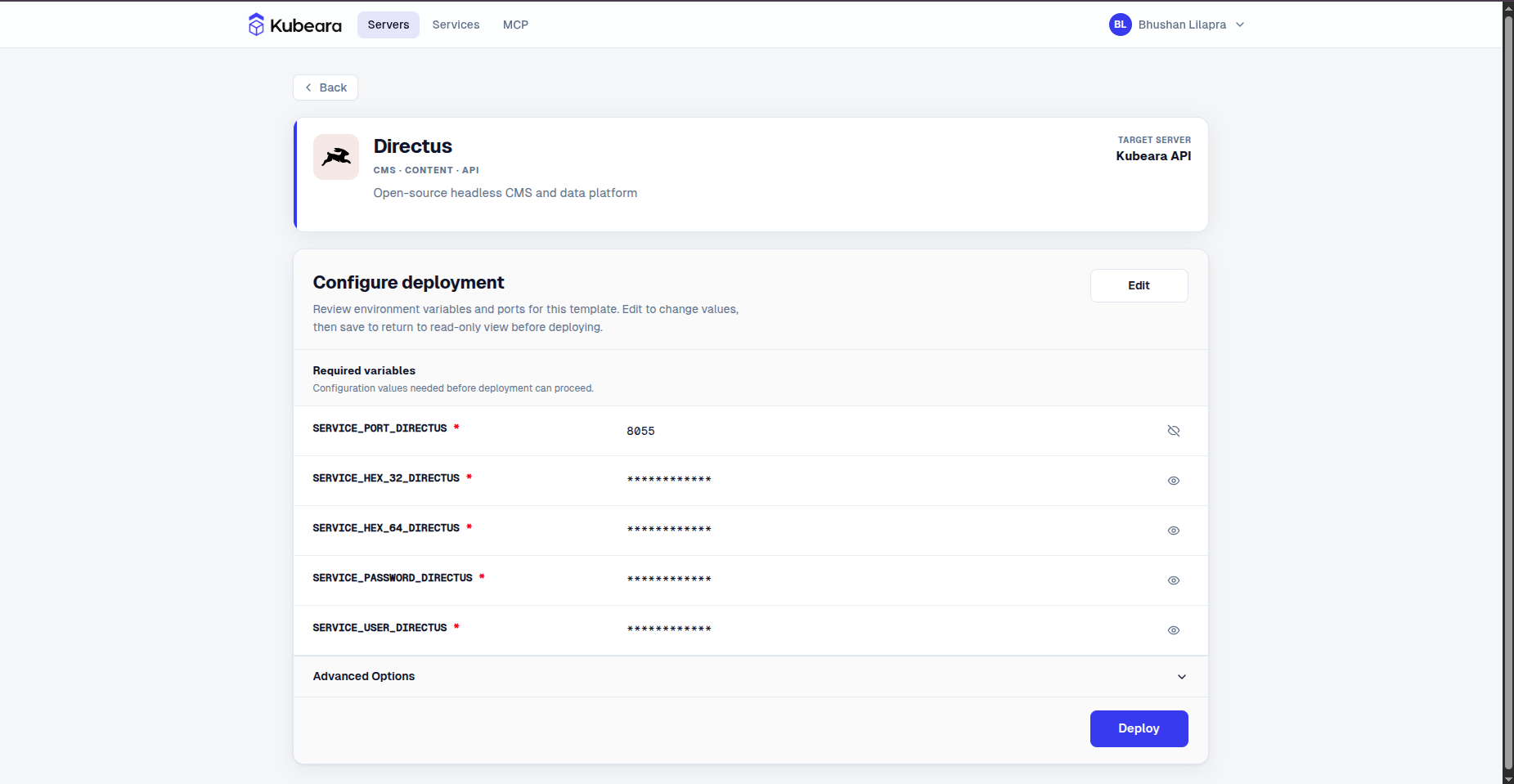
Task: Hide the SERVICE_PORT_DIRECTUS value
Action: 1174,431
